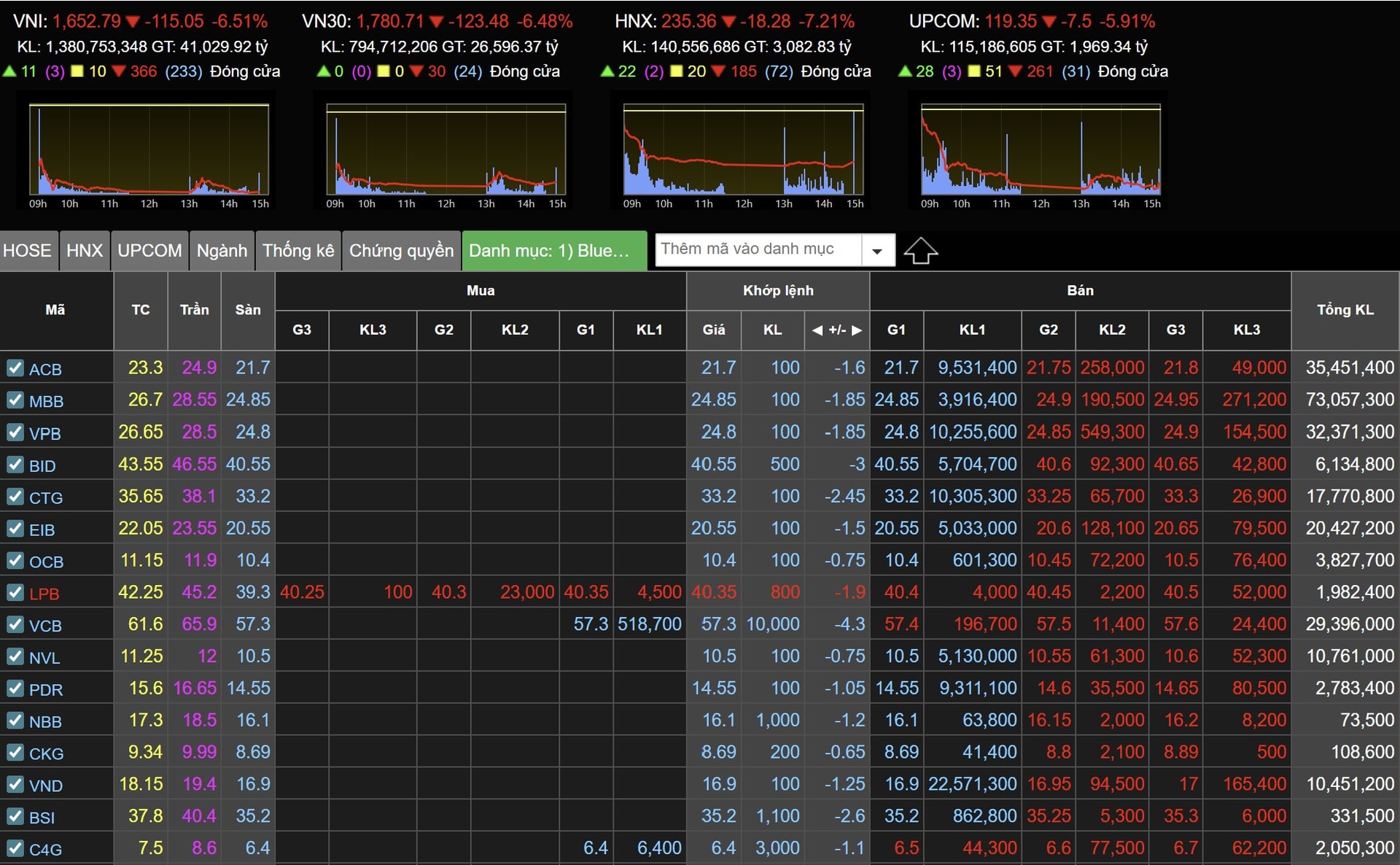Uncheck the C4G watchlist checkbox

point(15,848)
